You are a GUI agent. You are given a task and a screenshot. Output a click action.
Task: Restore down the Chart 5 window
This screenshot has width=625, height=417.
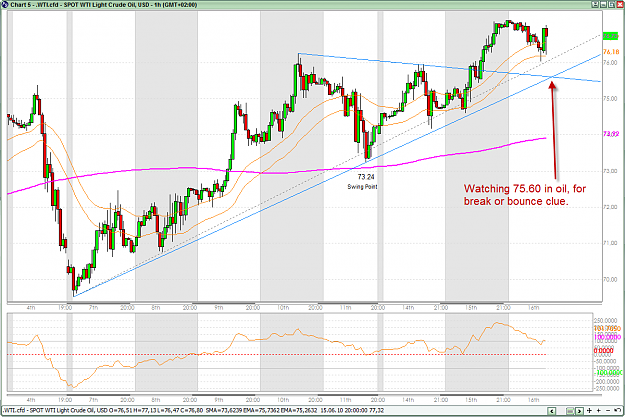(x=611, y=4)
